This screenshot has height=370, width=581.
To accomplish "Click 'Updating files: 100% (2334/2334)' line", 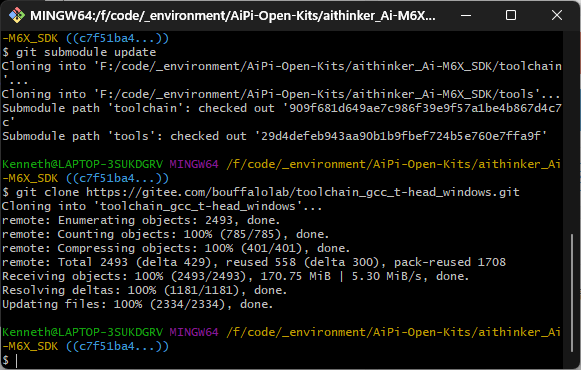I will pyautogui.click(x=137, y=304).
